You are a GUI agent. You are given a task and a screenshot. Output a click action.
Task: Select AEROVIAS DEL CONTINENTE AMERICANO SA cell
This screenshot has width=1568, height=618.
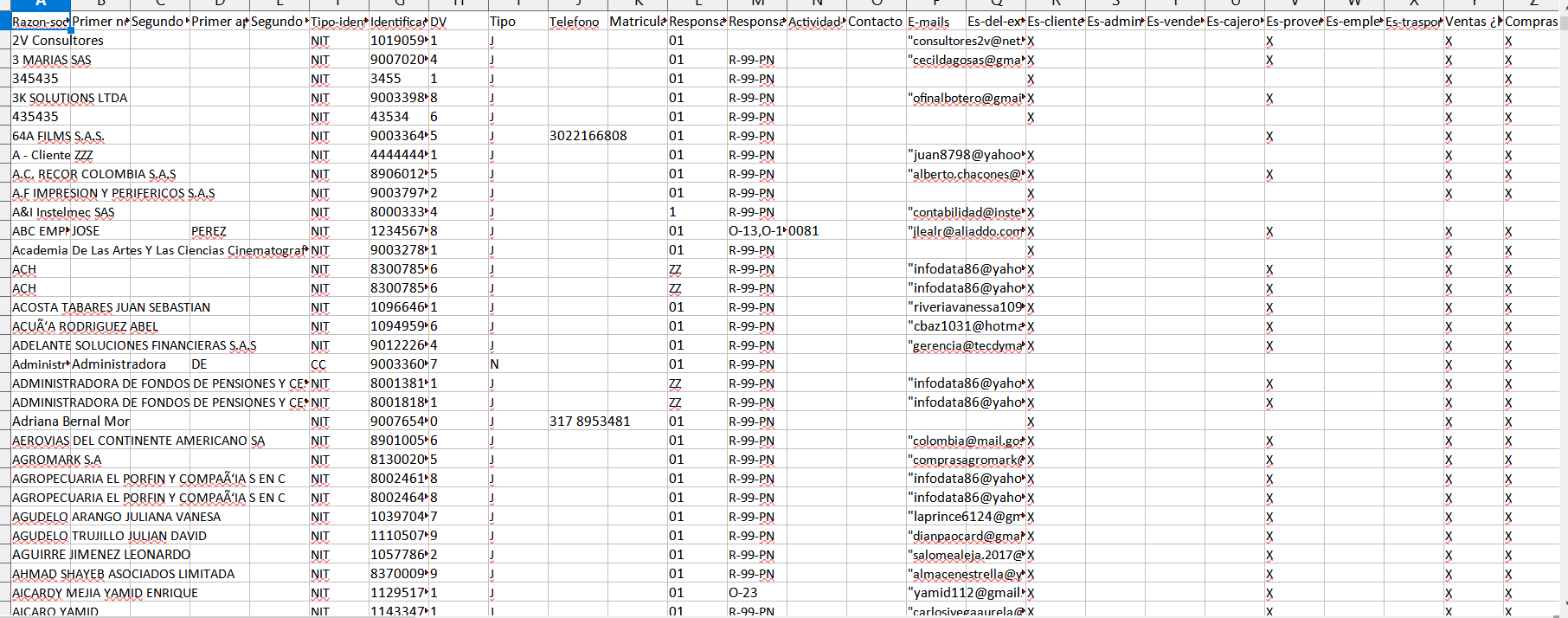click(x=41, y=441)
